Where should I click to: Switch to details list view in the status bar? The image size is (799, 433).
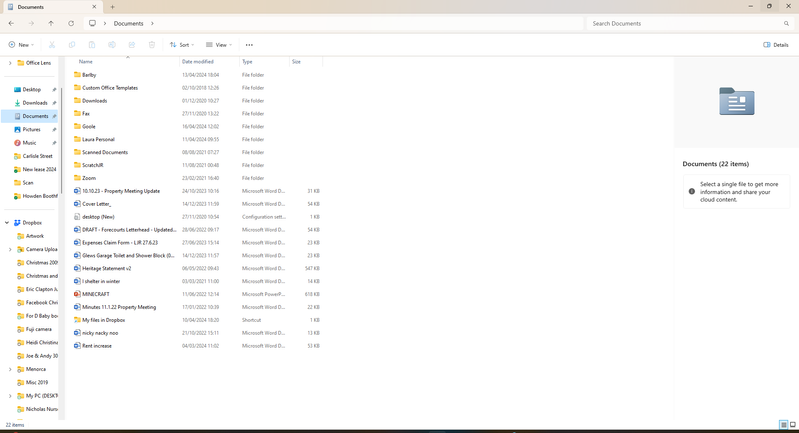point(783,425)
